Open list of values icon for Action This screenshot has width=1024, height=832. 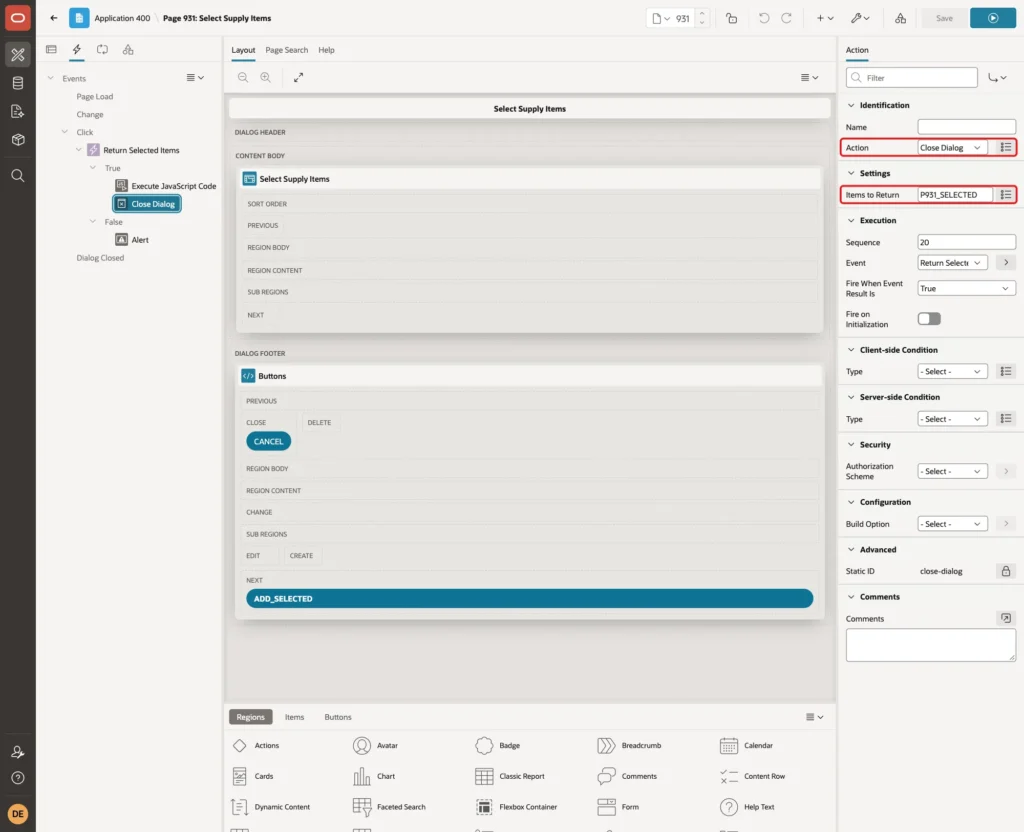(x=1006, y=148)
